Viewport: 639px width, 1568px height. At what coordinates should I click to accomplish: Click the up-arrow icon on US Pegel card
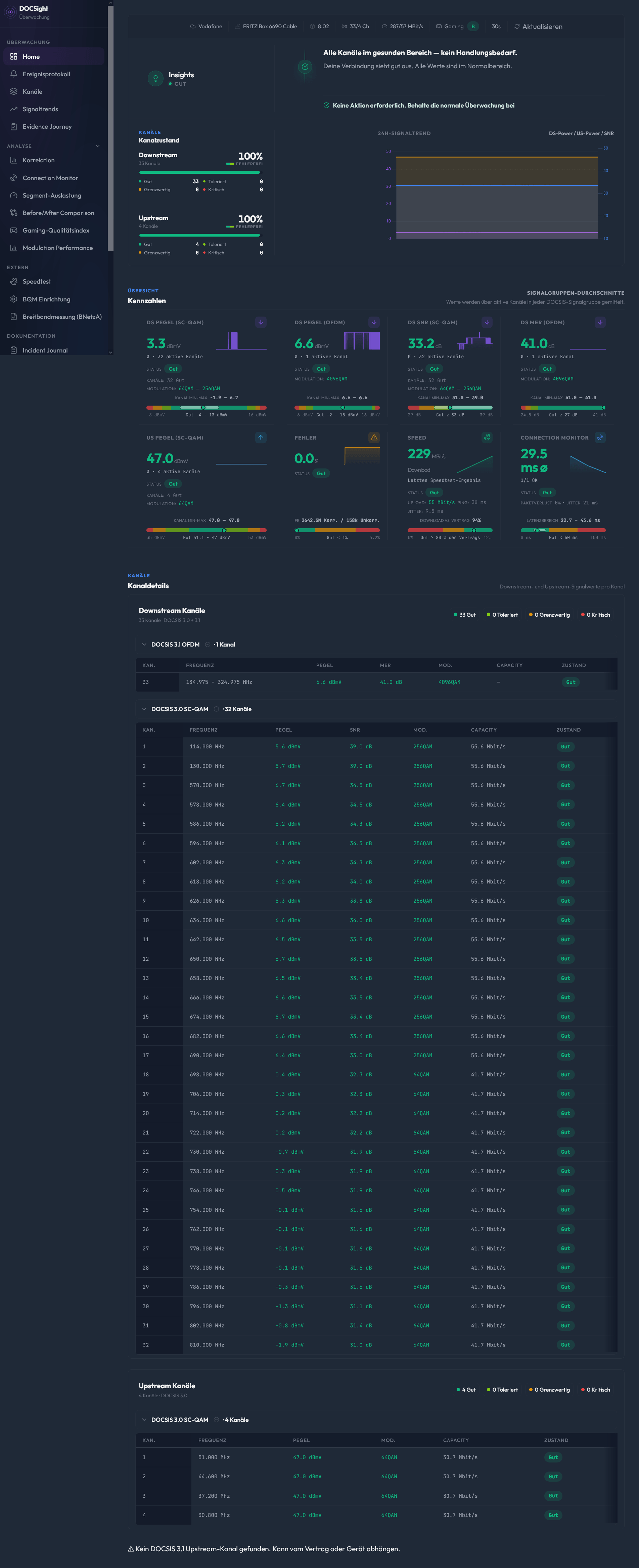(x=261, y=437)
